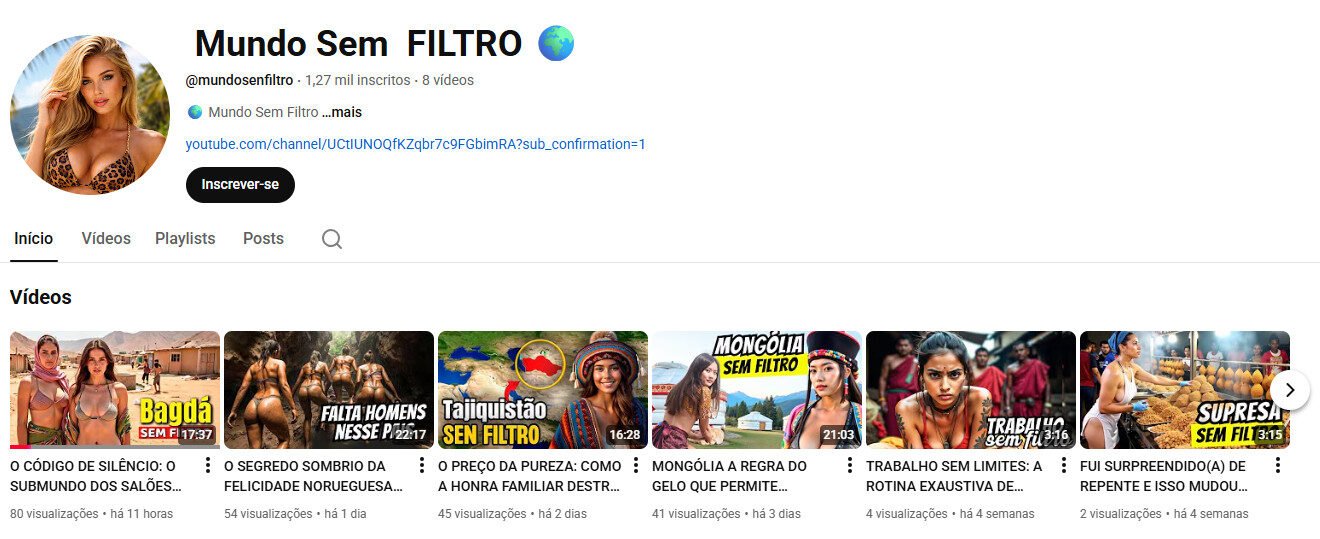
Task: Open the Tajiquistão SEM FILTRO thumbnail
Action: (x=543, y=390)
